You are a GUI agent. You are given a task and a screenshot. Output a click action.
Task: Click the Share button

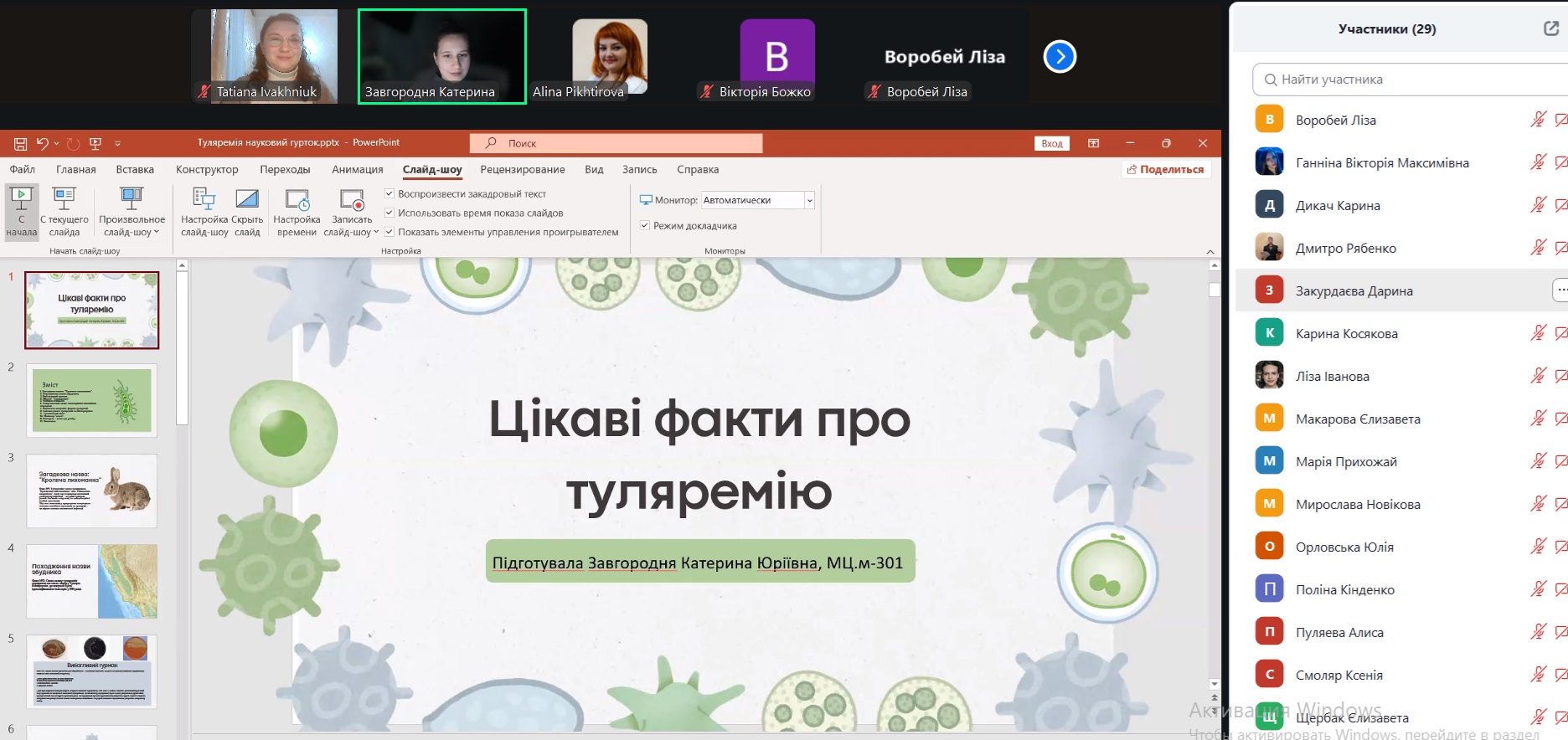[x=1166, y=169]
